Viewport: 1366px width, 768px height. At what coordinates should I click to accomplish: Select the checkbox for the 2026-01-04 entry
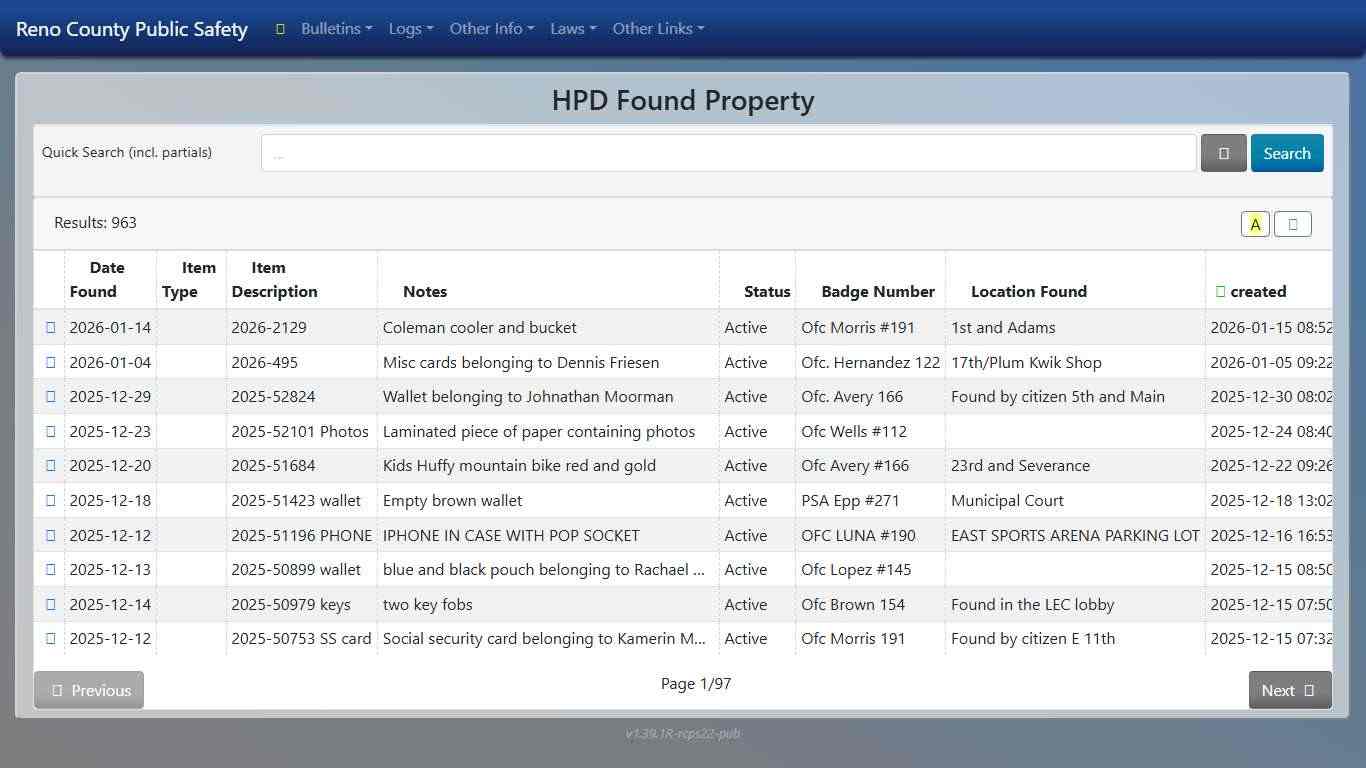pyautogui.click(x=50, y=362)
